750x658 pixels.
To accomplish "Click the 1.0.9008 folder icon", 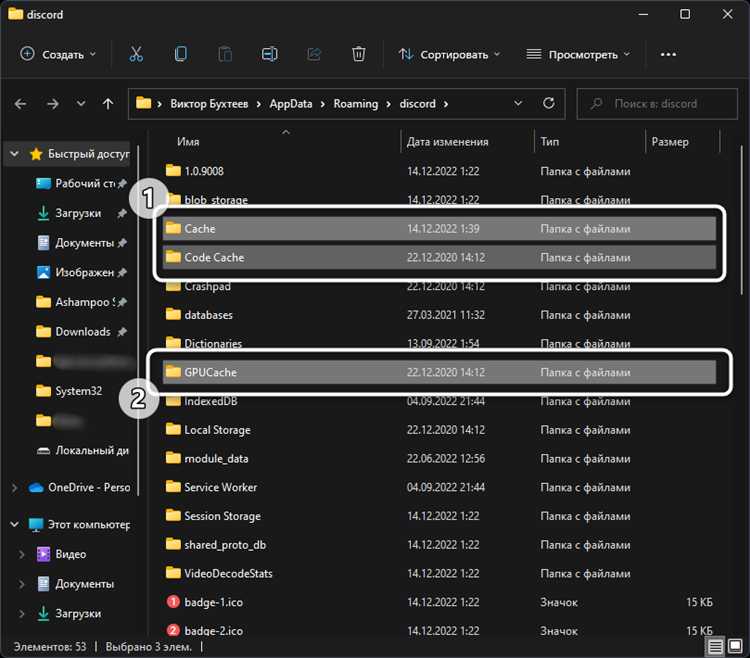I will 173,171.
